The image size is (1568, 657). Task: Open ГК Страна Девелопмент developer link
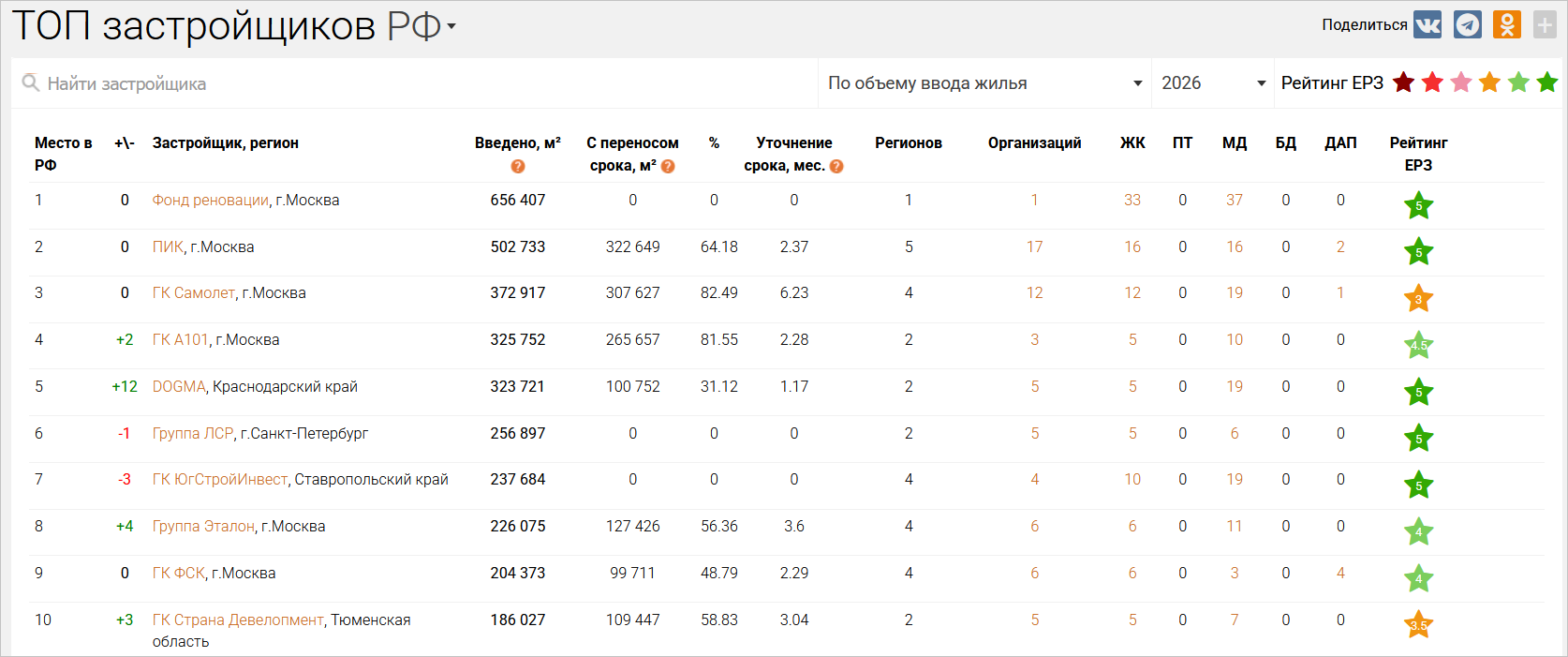pos(238,620)
